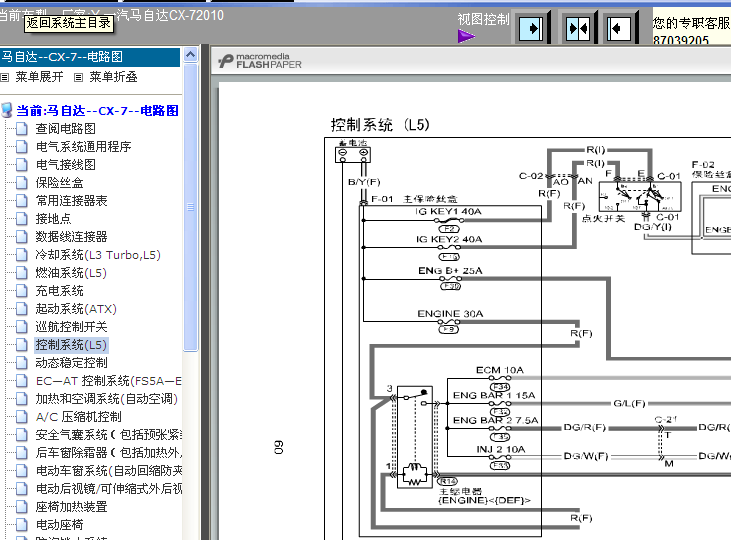Open 数据线连接器 entry

(71, 237)
